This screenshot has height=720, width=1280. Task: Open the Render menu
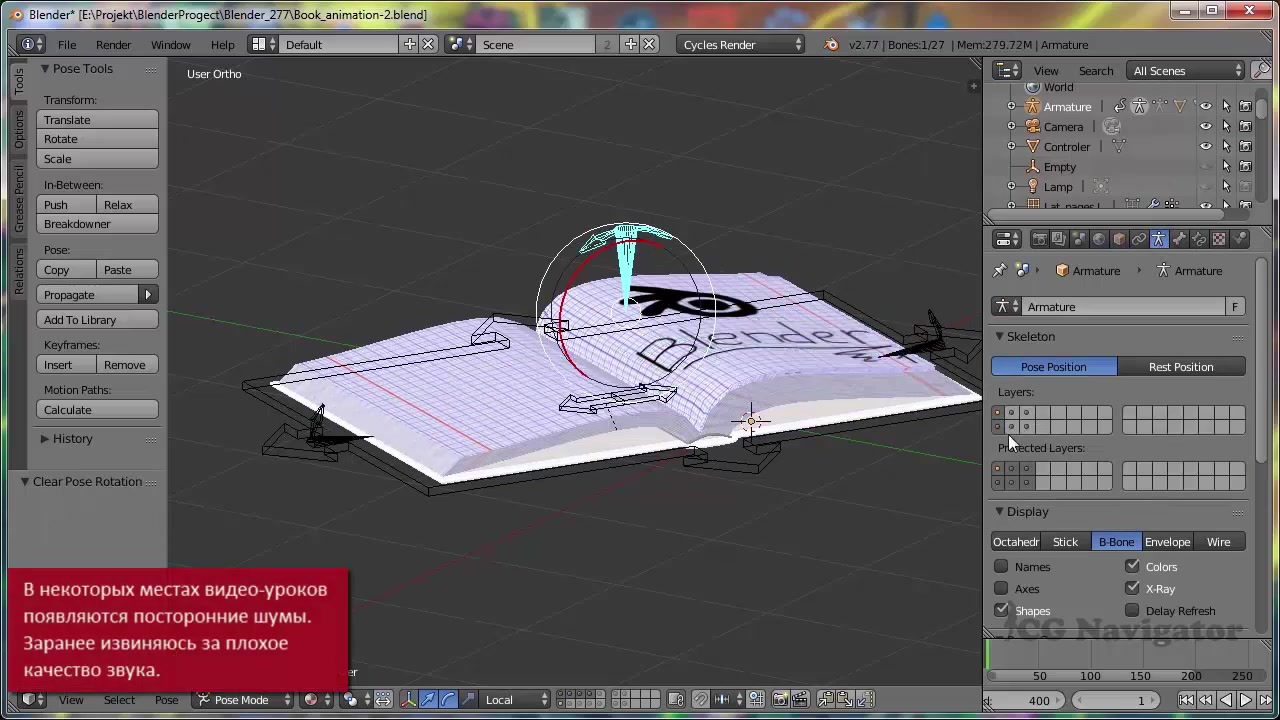[113, 44]
